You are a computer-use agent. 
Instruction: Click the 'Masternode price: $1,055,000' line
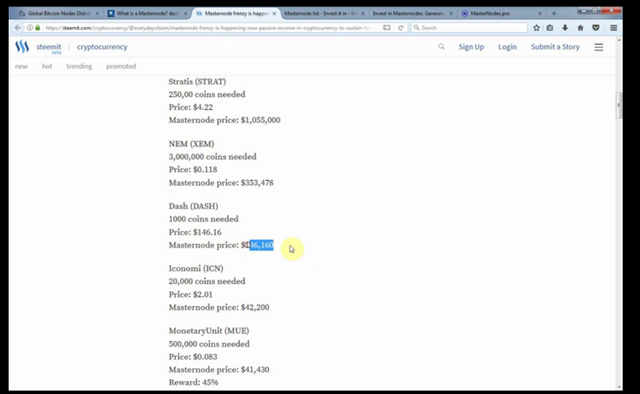point(224,120)
